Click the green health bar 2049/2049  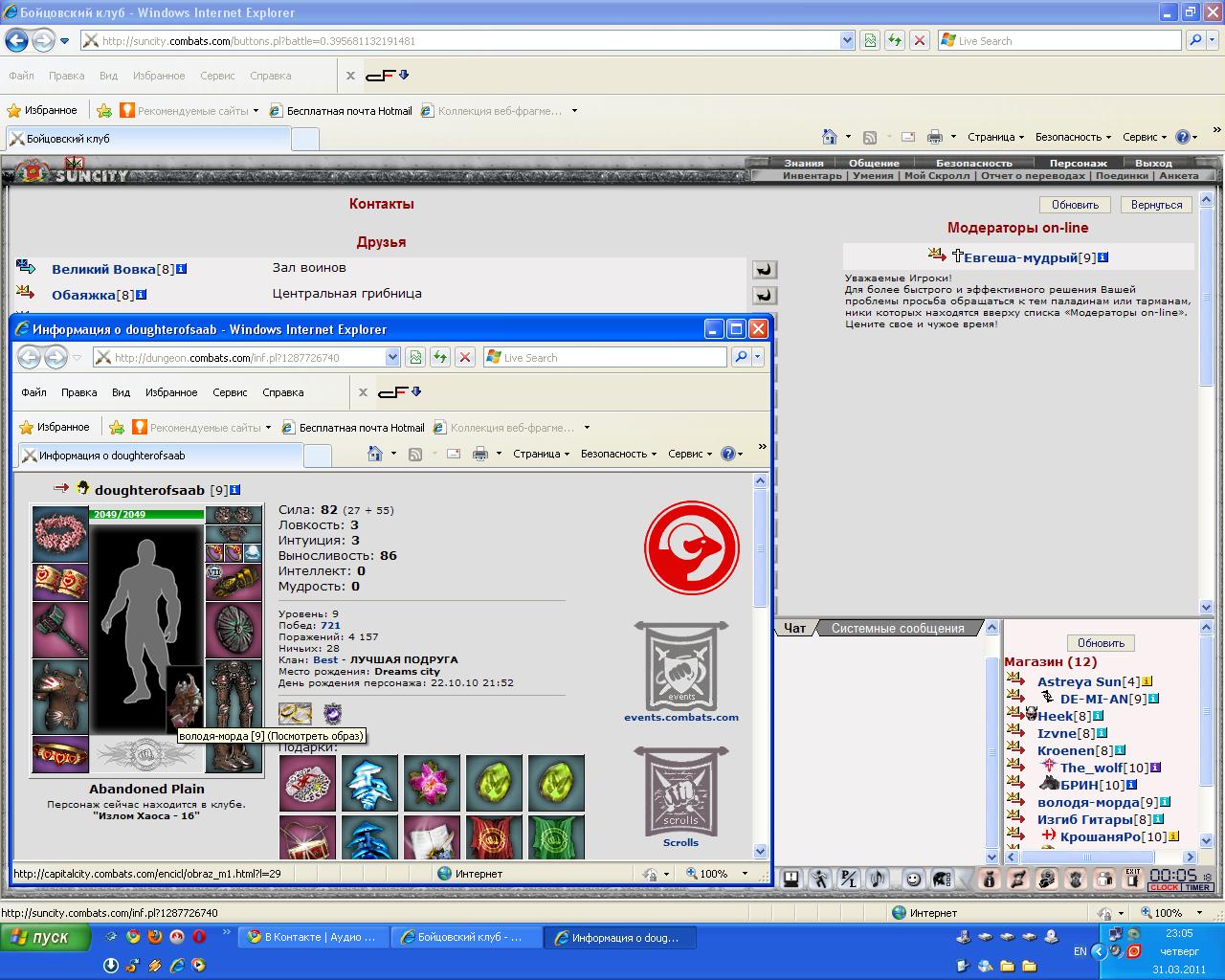tap(147, 515)
